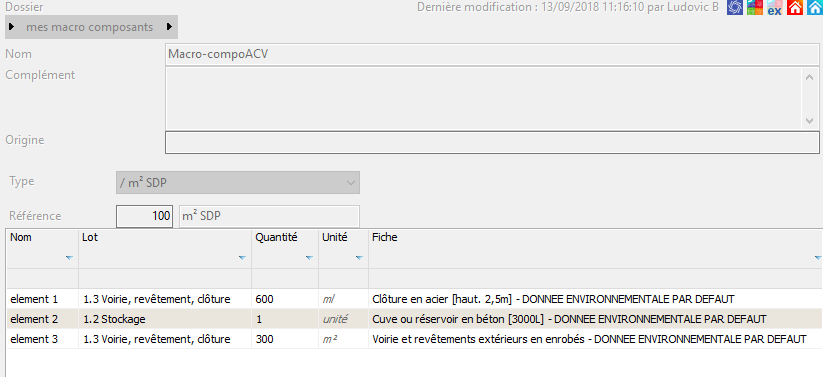The height and width of the screenshot is (377, 823).
Task: Click the Fiche column header
Action: tap(596, 248)
